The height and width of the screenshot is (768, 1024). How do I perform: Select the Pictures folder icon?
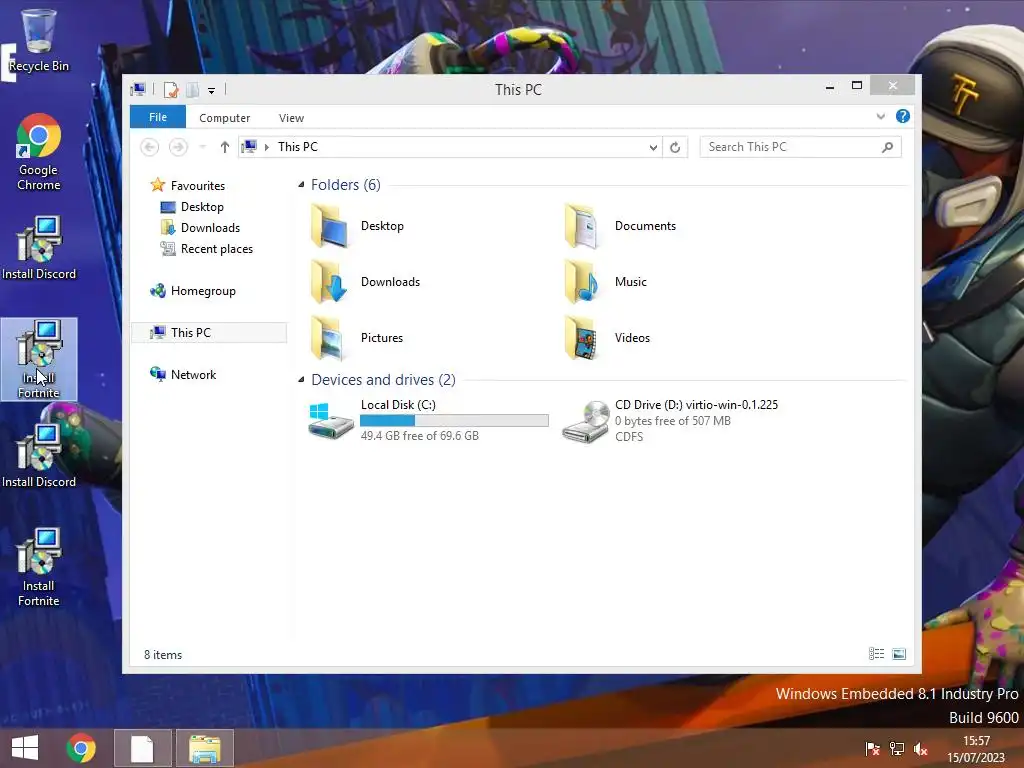[x=328, y=338]
